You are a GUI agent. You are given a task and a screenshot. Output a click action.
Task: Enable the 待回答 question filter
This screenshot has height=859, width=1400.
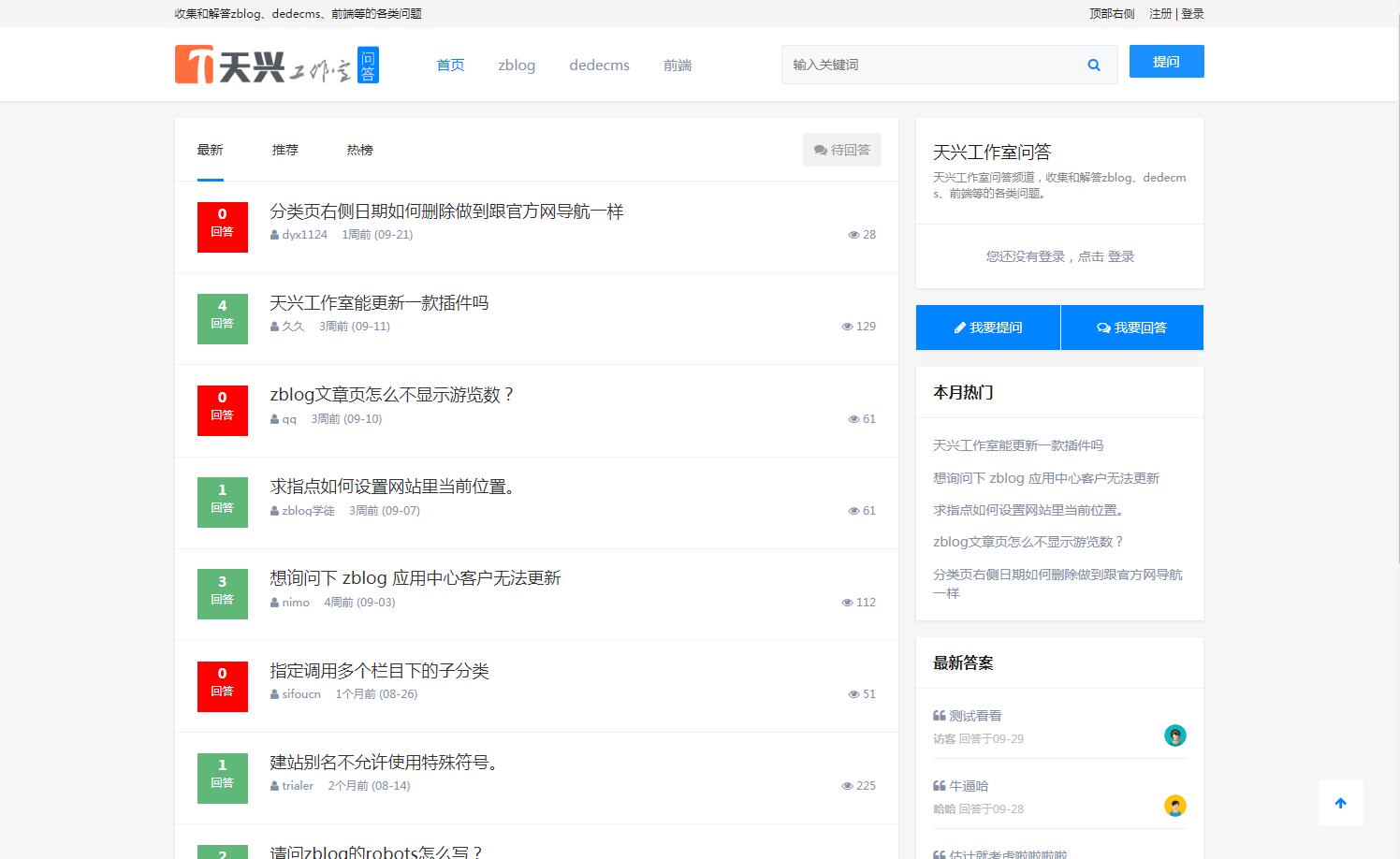point(841,149)
